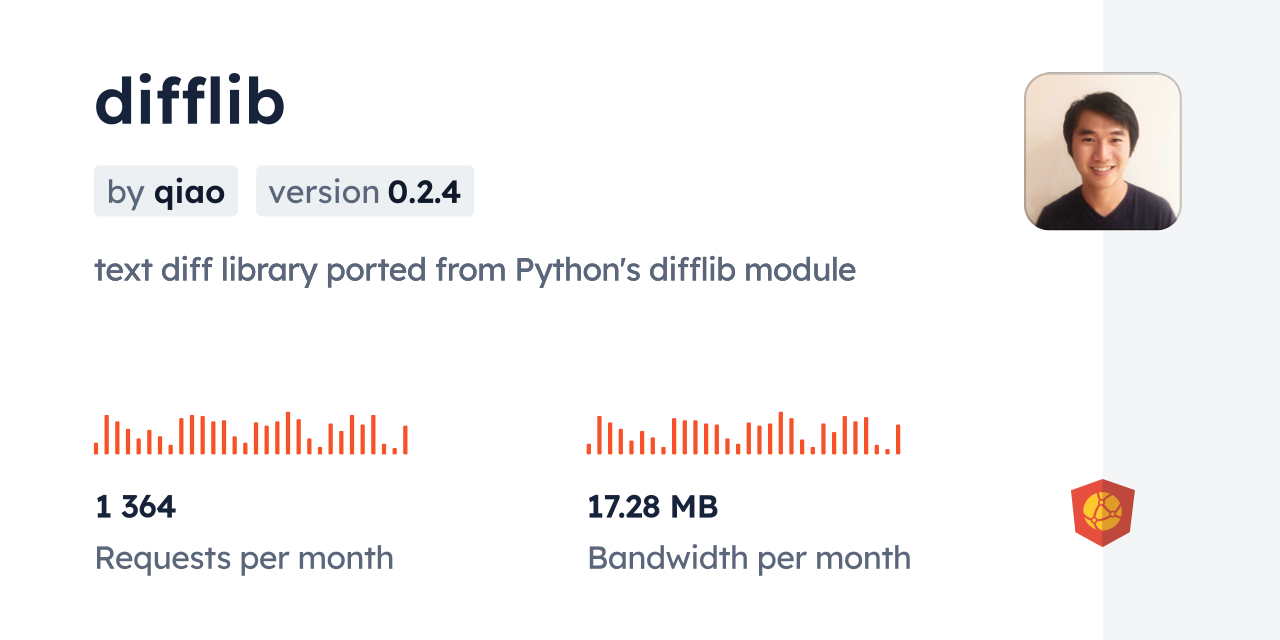The height and width of the screenshot is (640, 1280).
Task: Open the author's avatar photo
Action: click(1102, 151)
